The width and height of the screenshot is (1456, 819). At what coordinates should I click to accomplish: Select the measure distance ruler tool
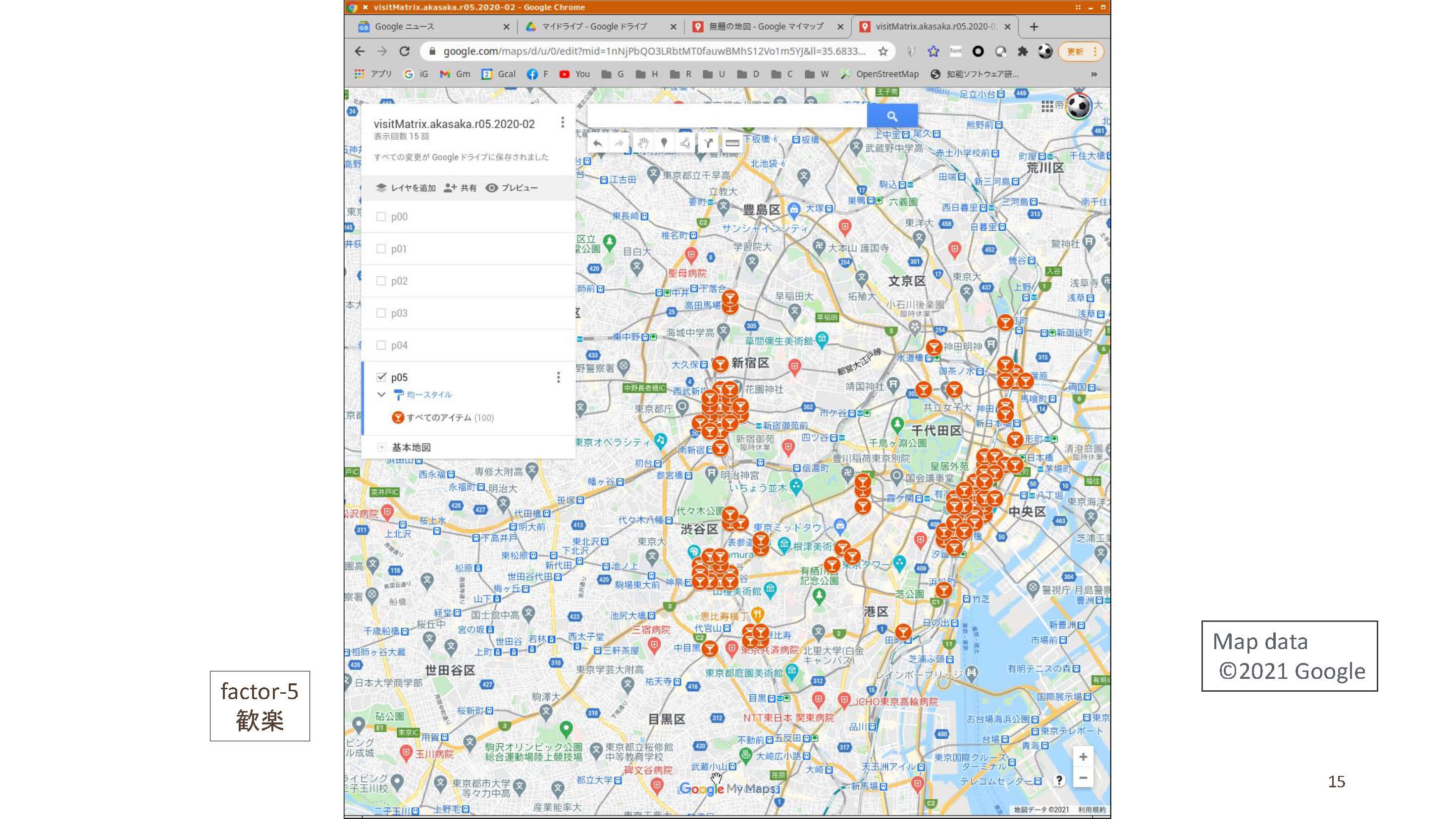(x=732, y=143)
